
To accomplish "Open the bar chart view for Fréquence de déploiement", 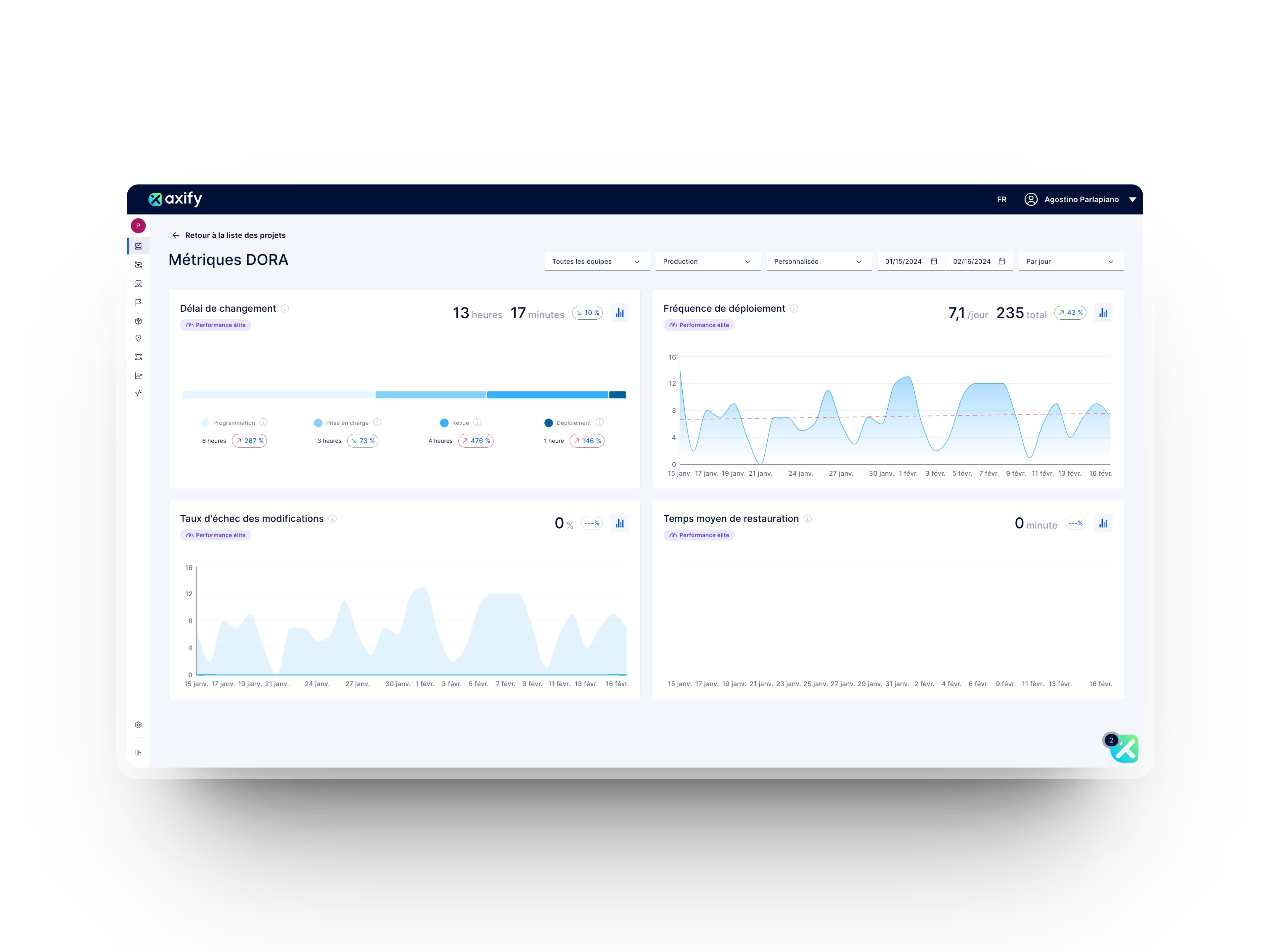I will [1103, 313].
